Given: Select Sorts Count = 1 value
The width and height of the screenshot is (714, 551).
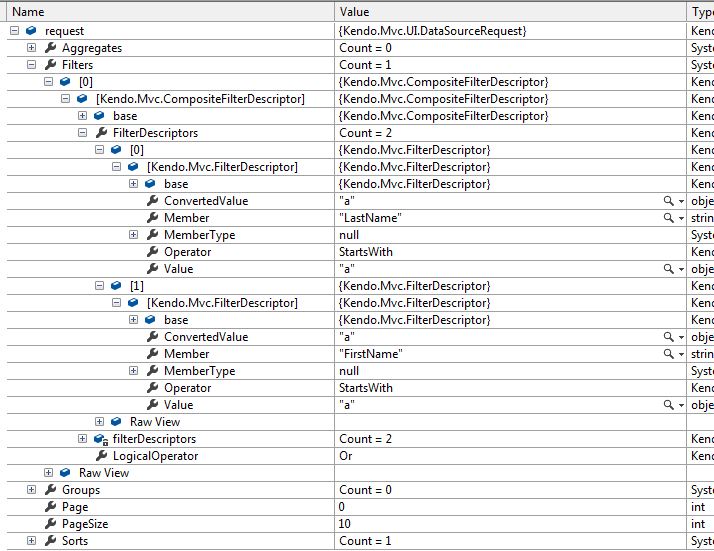Looking at the screenshot, I should click(x=365, y=541).
